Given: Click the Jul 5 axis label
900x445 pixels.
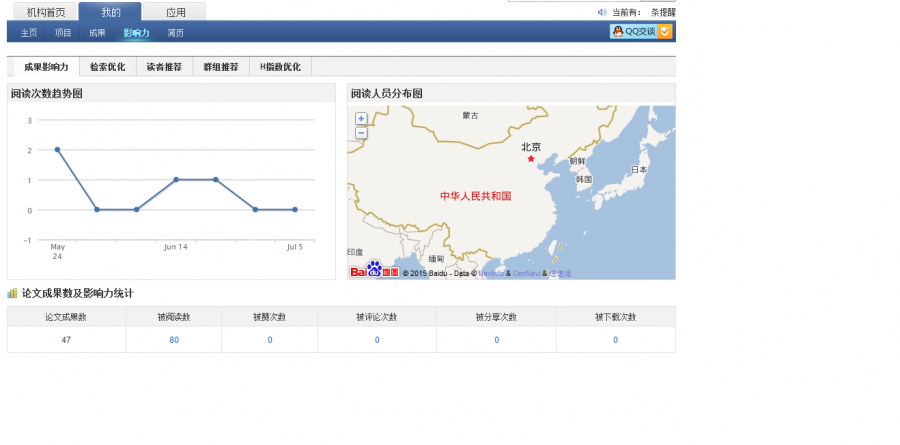Looking at the screenshot, I should tap(295, 247).
